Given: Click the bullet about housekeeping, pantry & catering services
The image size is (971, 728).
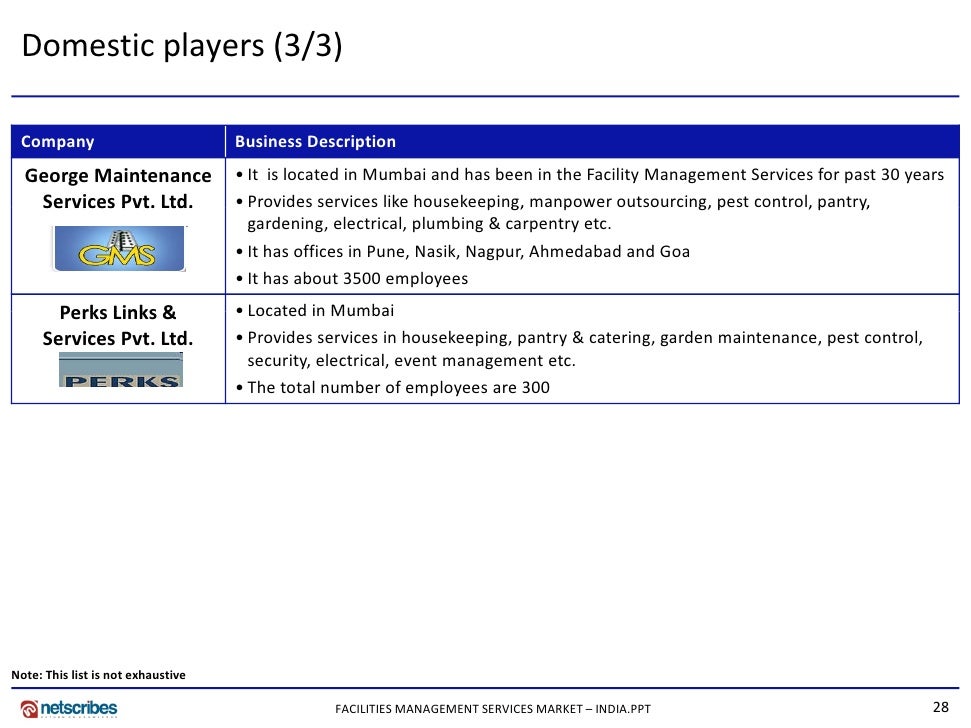Looking at the screenshot, I should pyautogui.click(x=579, y=349).
